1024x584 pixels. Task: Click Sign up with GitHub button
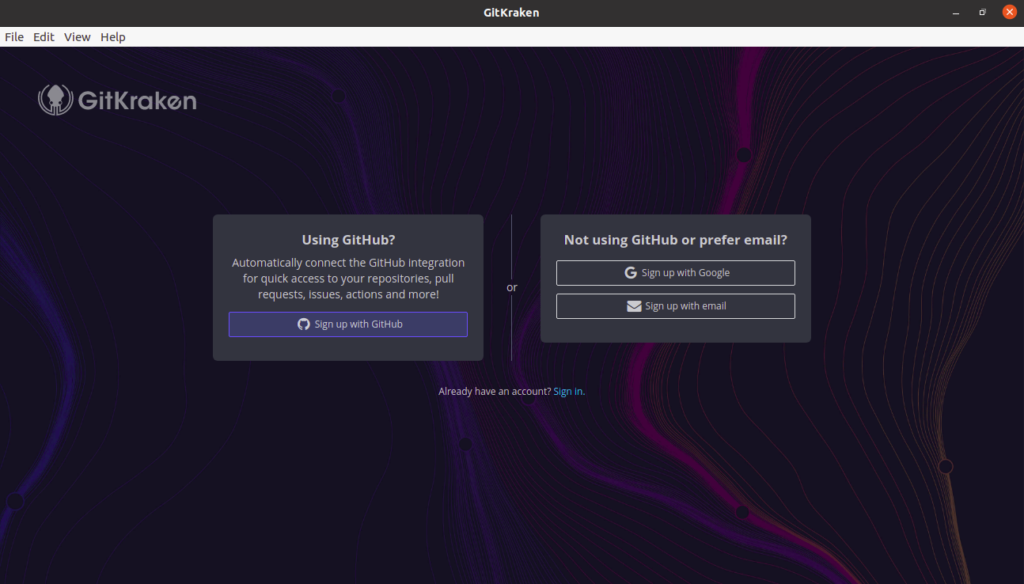click(x=348, y=324)
